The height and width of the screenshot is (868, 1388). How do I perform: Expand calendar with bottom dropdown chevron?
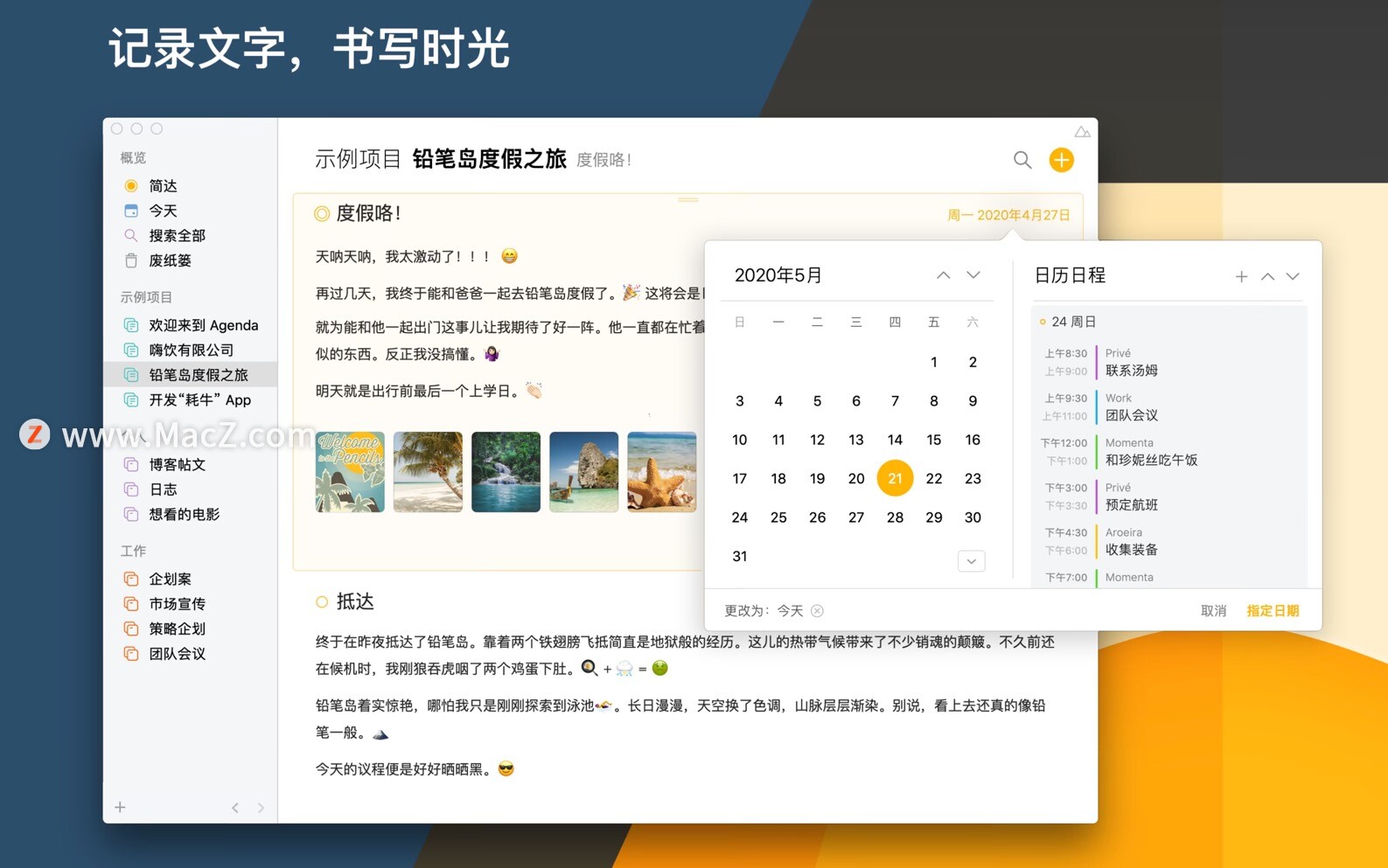(x=971, y=561)
